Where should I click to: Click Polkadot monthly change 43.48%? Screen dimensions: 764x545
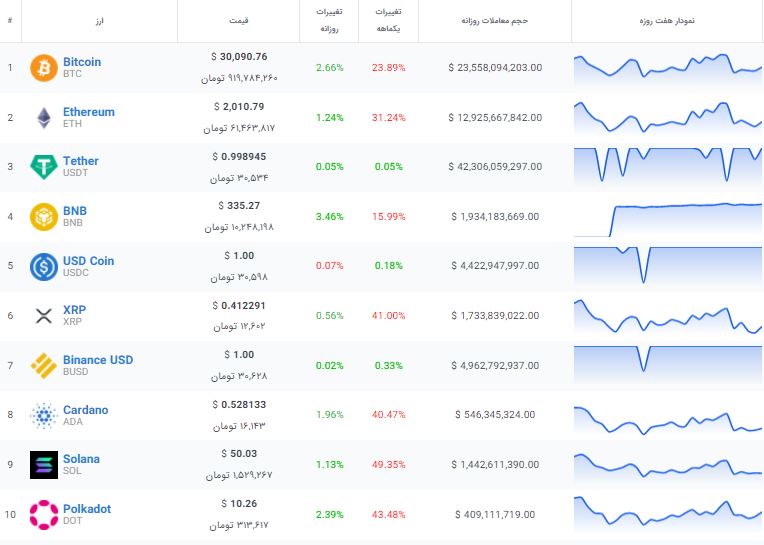click(x=388, y=515)
